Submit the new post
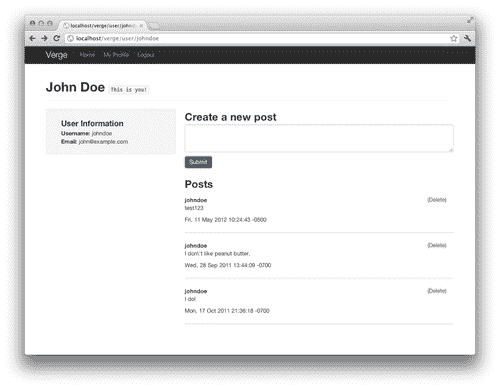Viewport: 500px width, 389px height. tap(198, 162)
